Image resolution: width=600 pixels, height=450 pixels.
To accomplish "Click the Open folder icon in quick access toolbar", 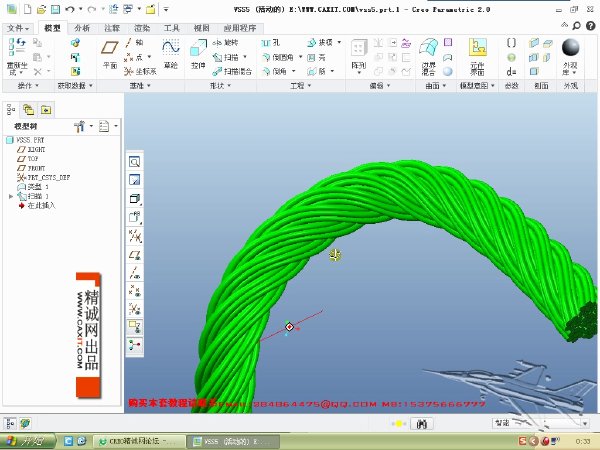I will [x=41, y=10].
